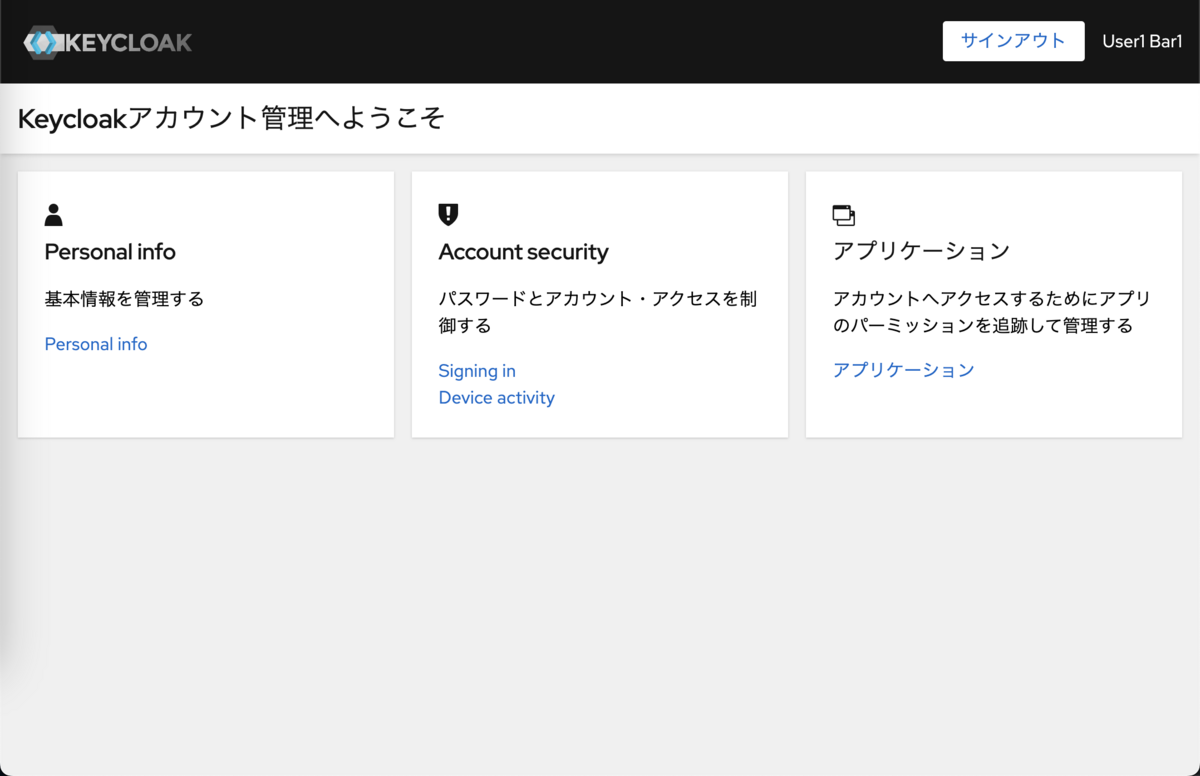Click the Keycloak logo icon
Screen dimensions: 1200x776
tap(43, 42)
